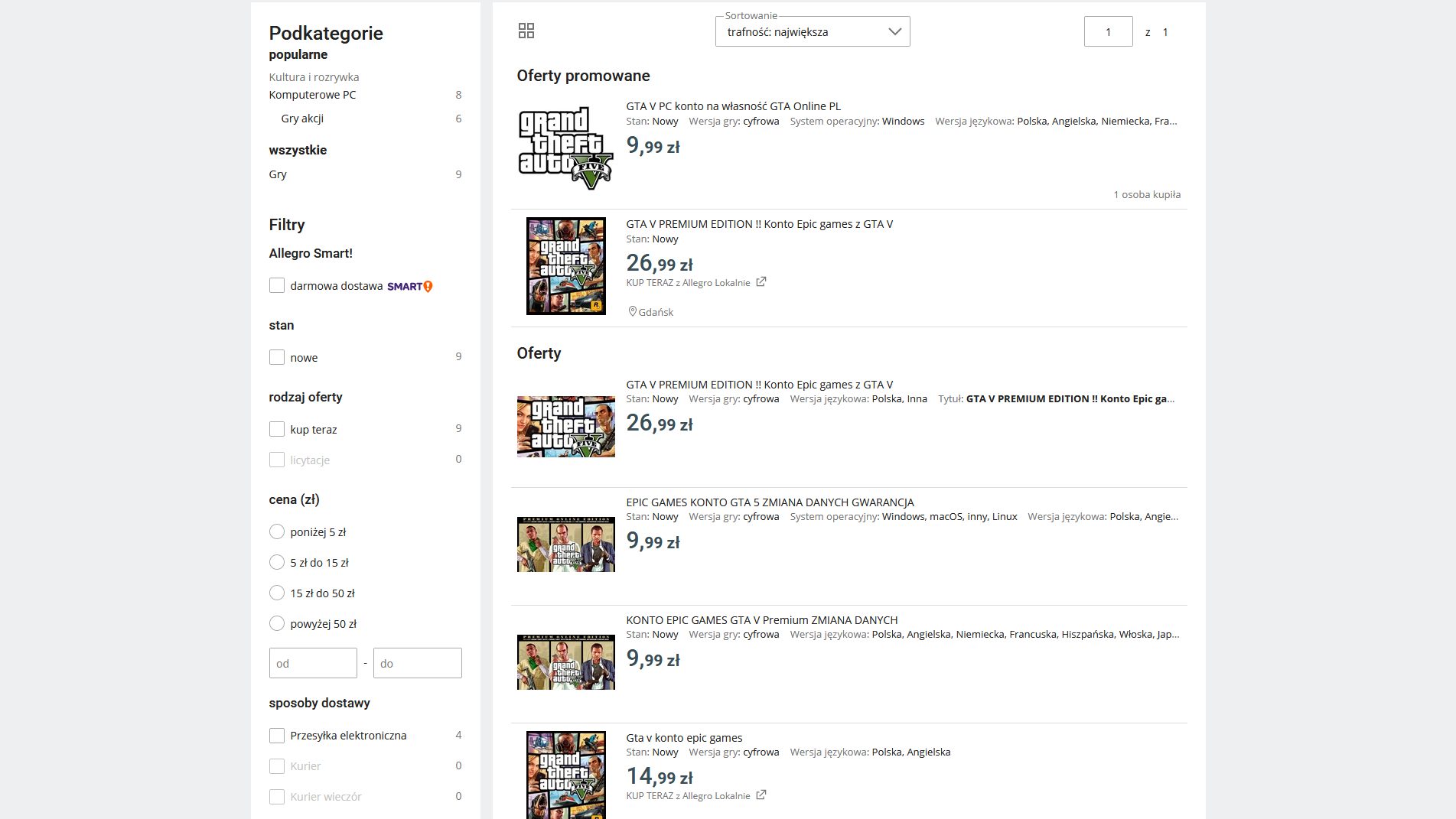Focus the page number input box
This screenshot has height=819, width=1456.
[x=1108, y=31]
